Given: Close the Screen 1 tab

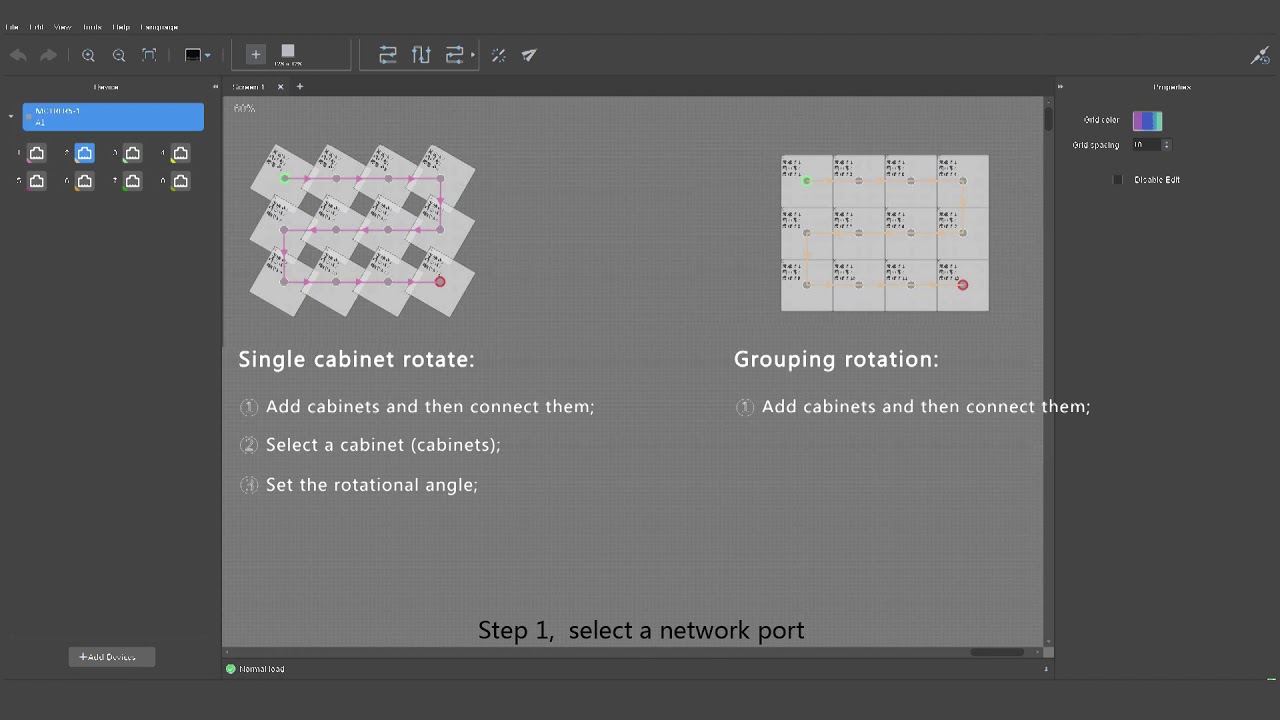Looking at the screenshot, I should [280, 87].
